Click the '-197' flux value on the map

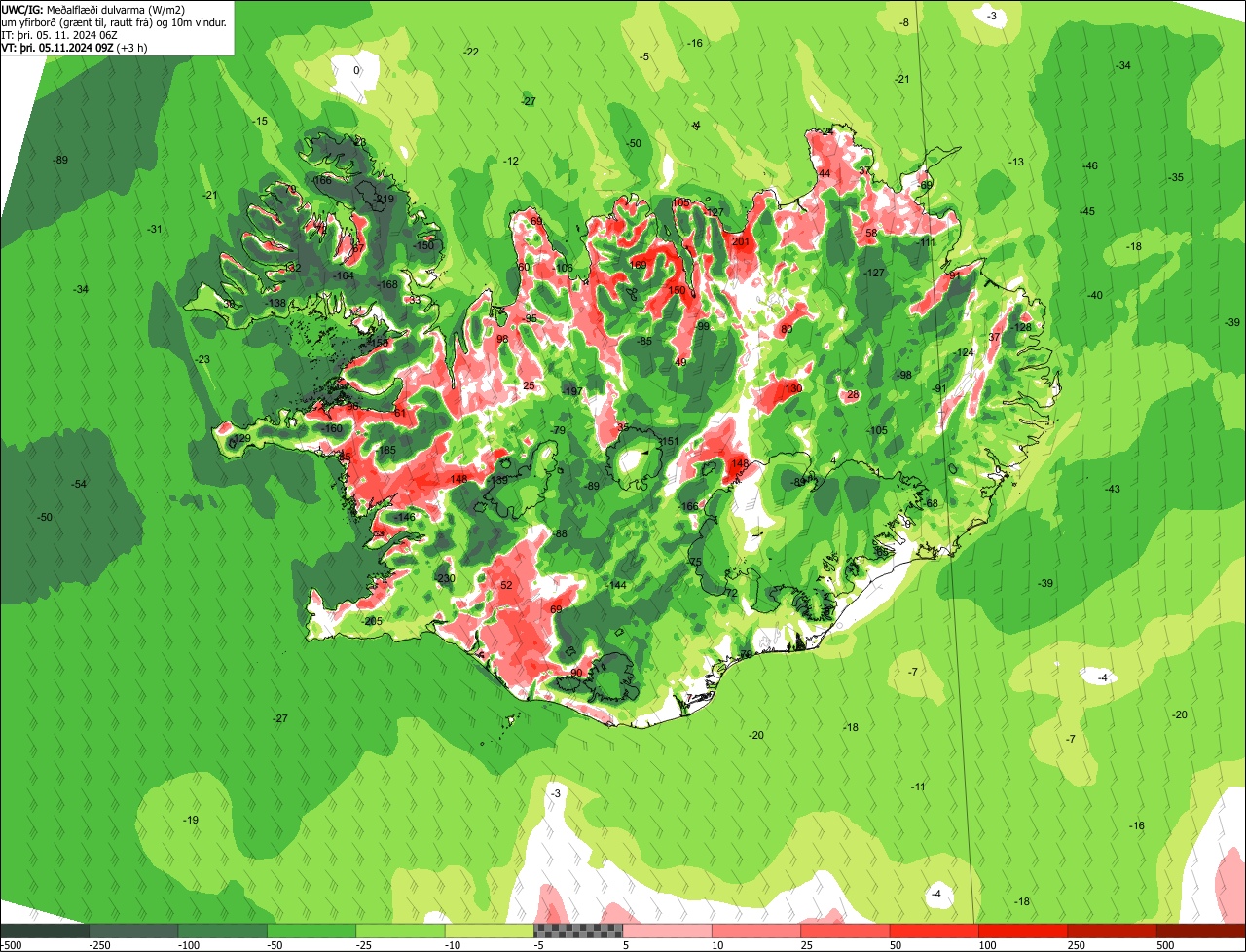click(572, 390)
